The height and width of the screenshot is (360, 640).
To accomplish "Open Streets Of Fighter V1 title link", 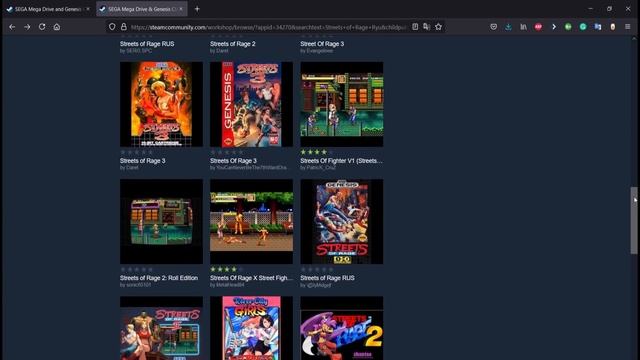I will click(x=342, y=161).
